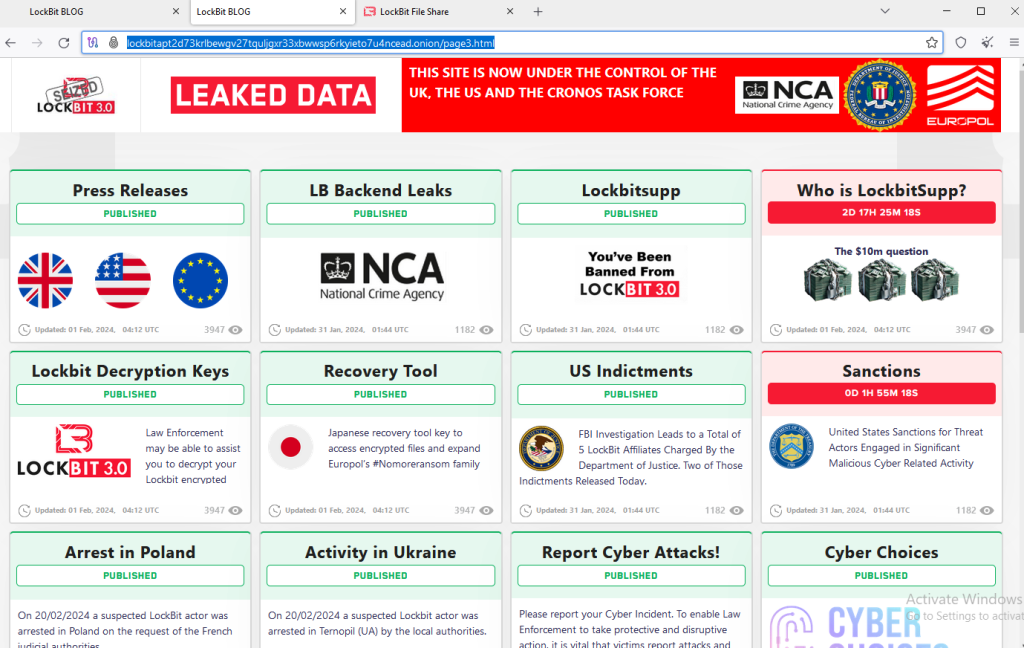Expand the list all tabs chevron
The image size is (1024, 648).
click(x=885, y=11)
